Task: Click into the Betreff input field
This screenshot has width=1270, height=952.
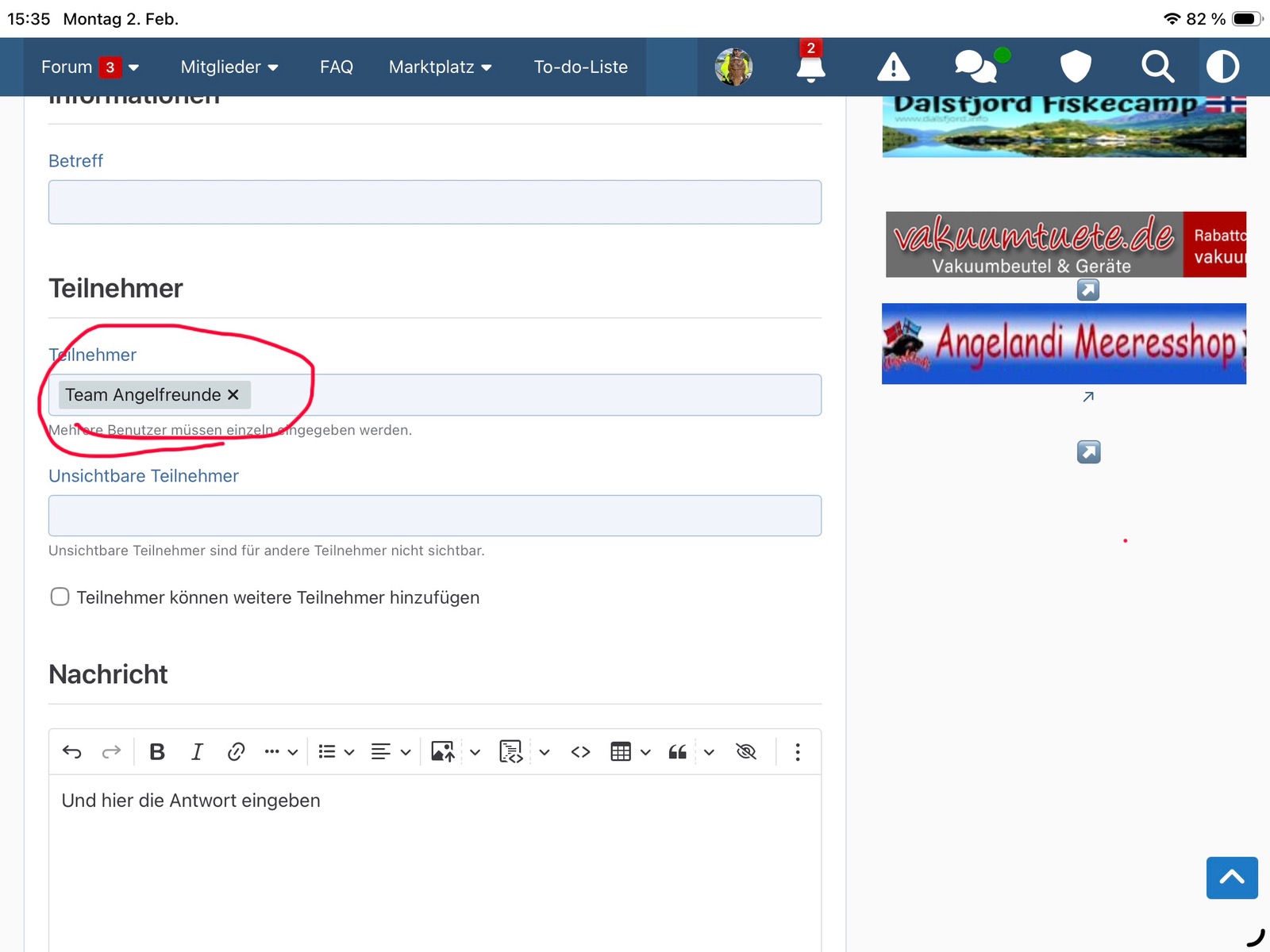Action: tap(434, 202)
